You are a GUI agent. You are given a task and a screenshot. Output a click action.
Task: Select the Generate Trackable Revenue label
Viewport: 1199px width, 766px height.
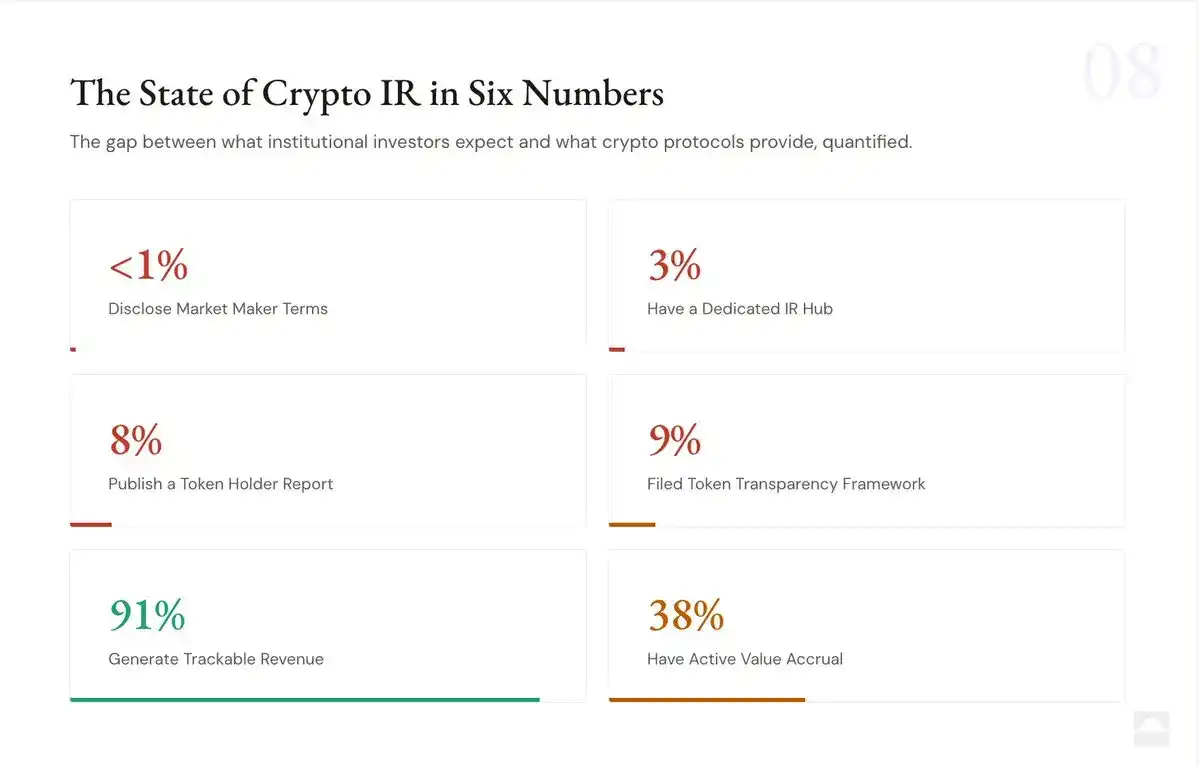click(216, 659)
